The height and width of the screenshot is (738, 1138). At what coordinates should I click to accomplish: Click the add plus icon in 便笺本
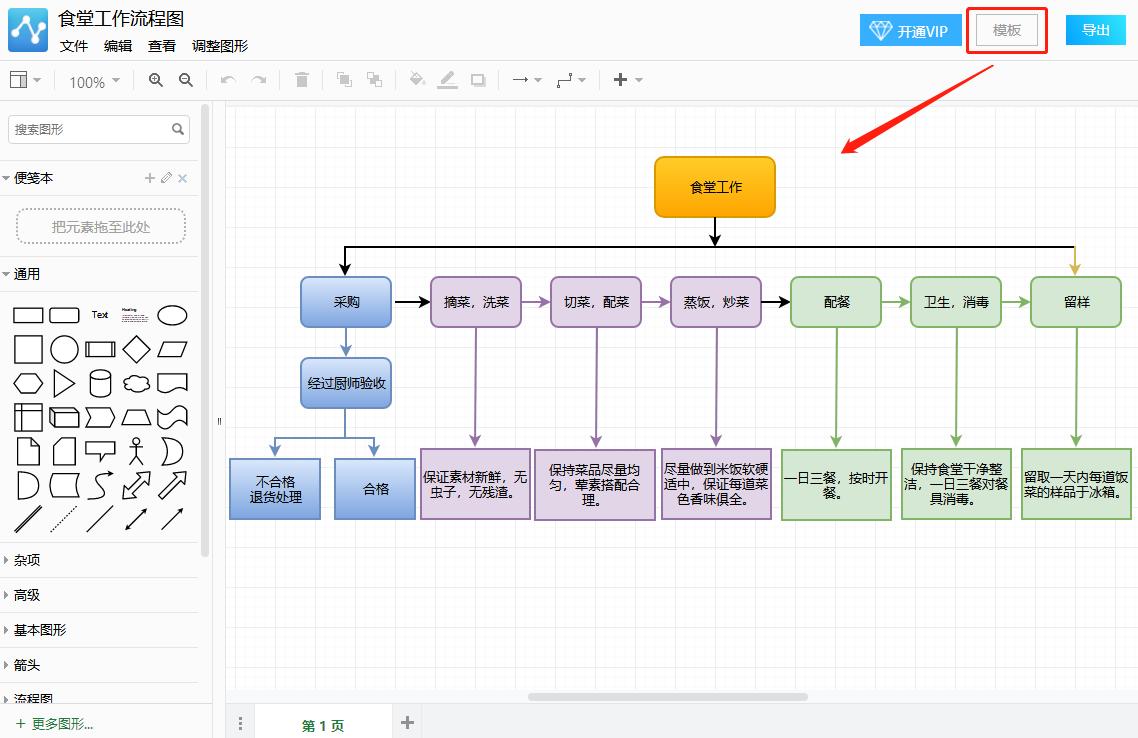[150, 178]
